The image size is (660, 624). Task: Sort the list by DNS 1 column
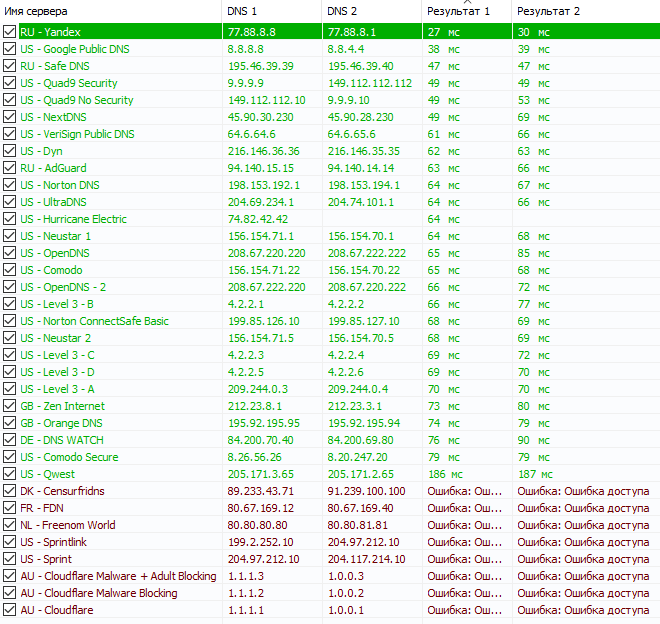272,10
